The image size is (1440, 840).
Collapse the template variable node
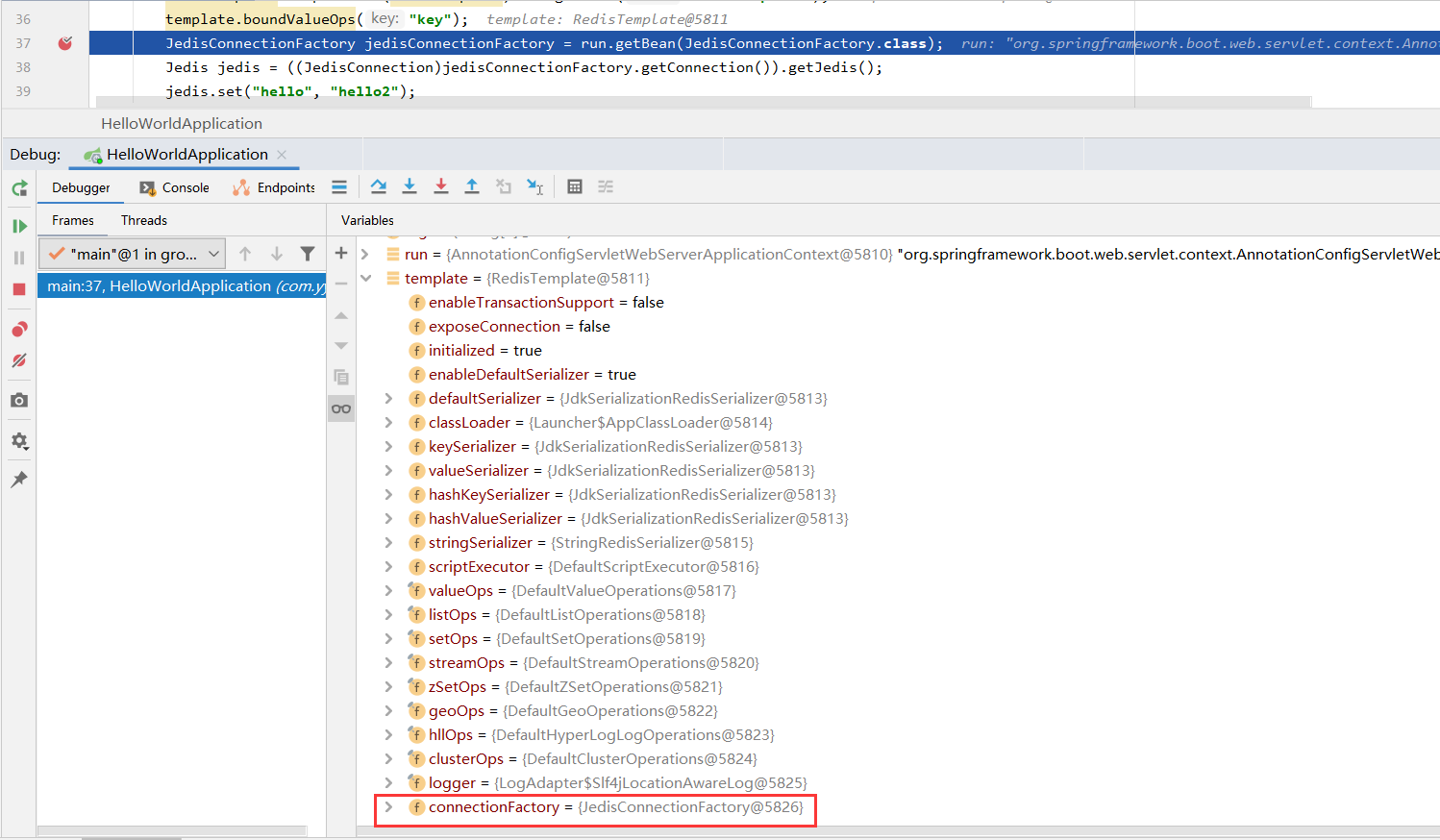click(365, 279)
